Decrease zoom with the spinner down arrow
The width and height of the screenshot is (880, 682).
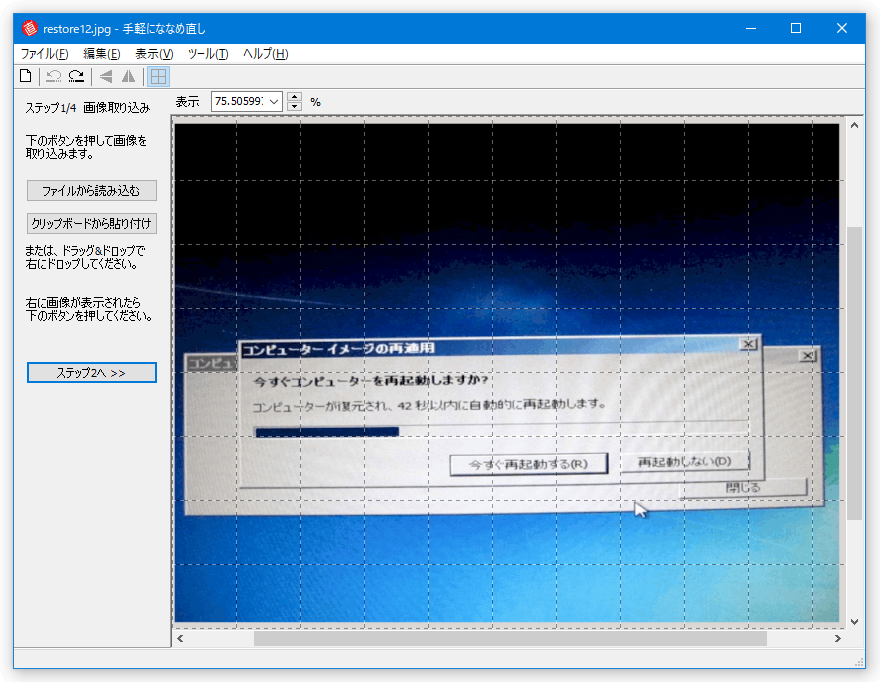point(295,107)
